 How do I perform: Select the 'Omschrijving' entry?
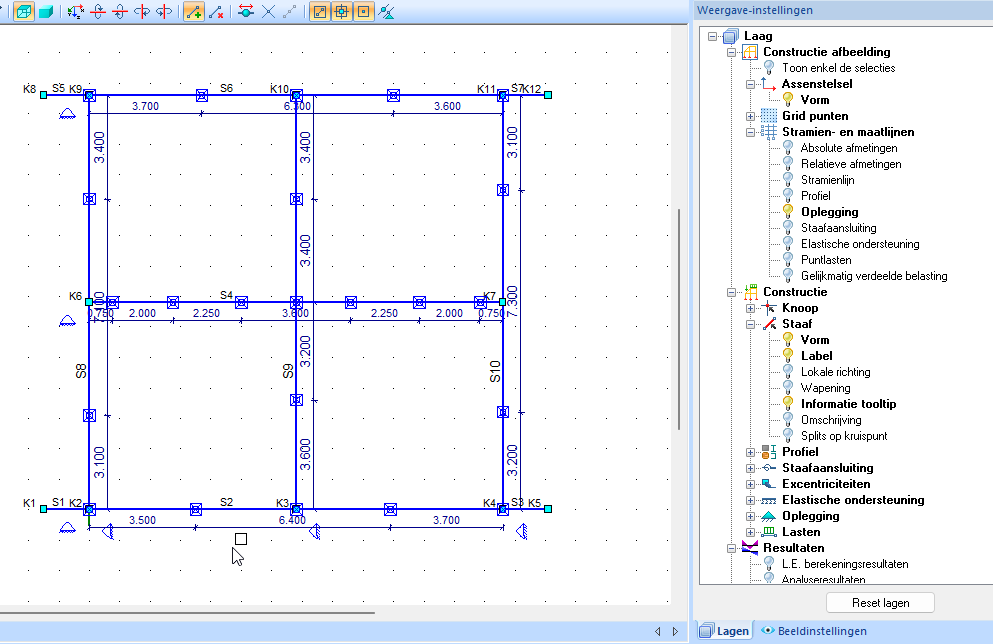(831, 420)
